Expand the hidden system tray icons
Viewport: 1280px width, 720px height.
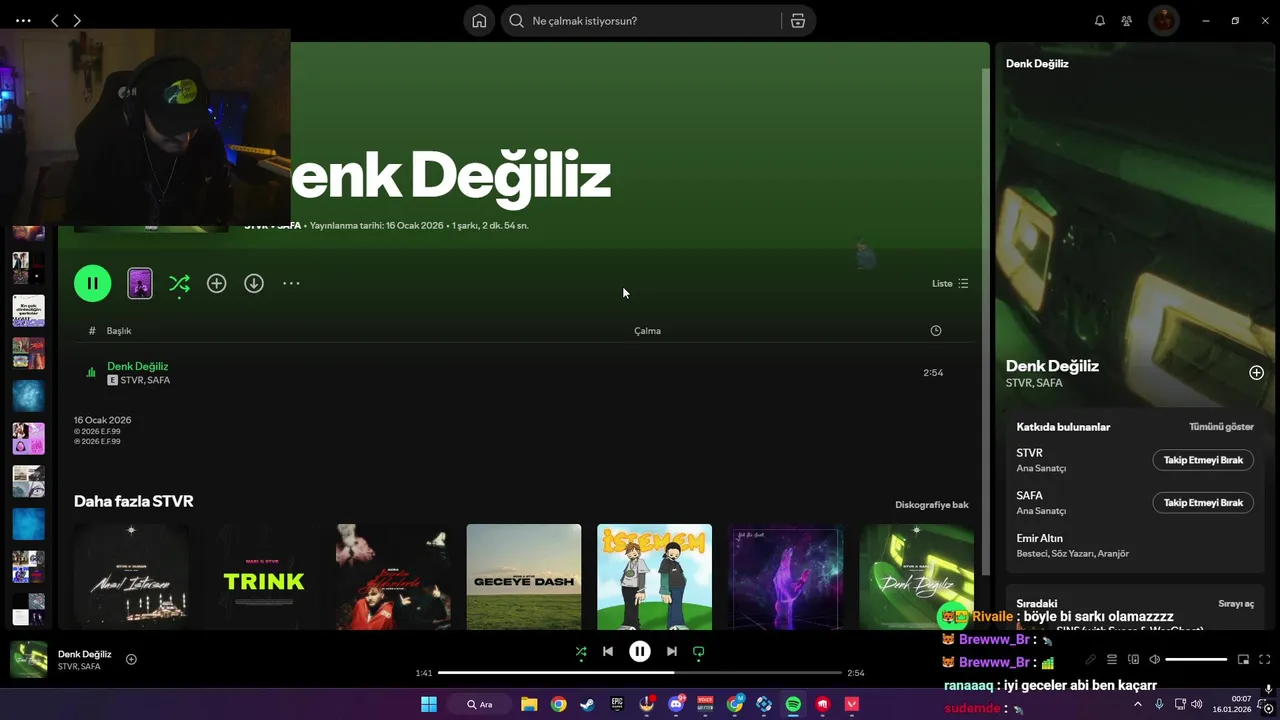point(1137,704)
